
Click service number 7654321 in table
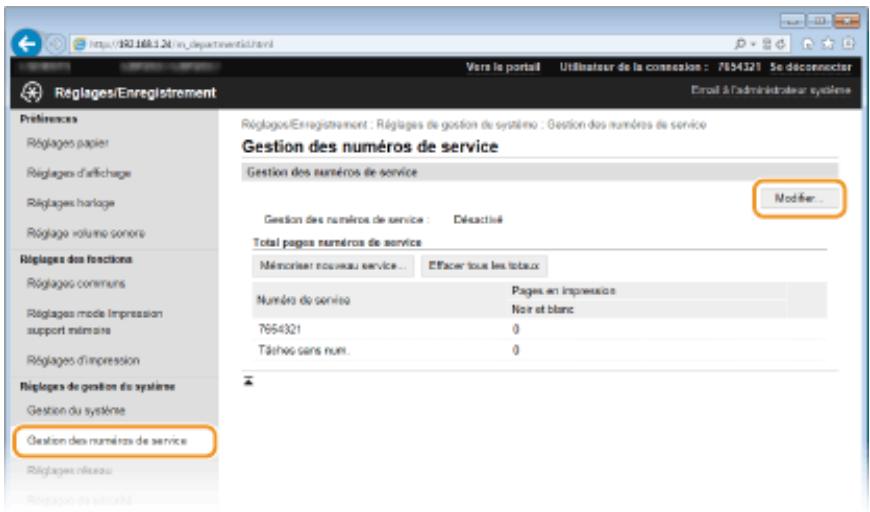click(280, 329)
